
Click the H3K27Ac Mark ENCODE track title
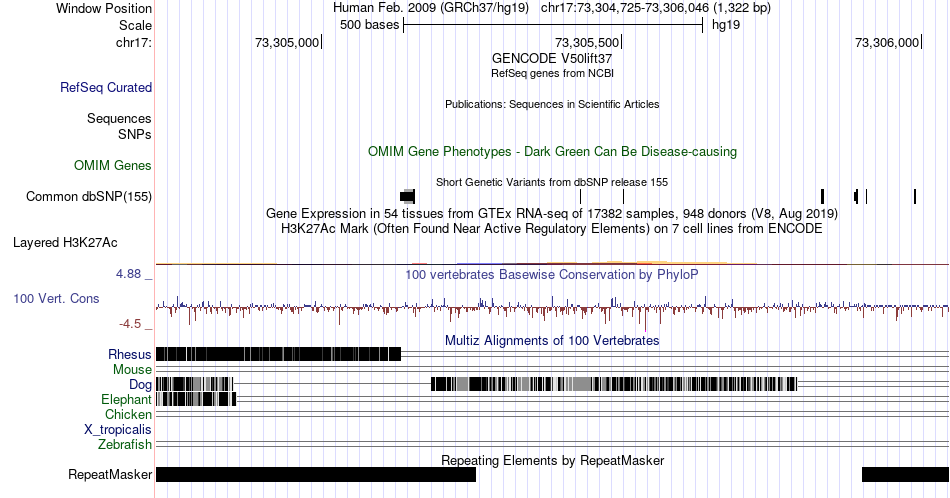552,229
